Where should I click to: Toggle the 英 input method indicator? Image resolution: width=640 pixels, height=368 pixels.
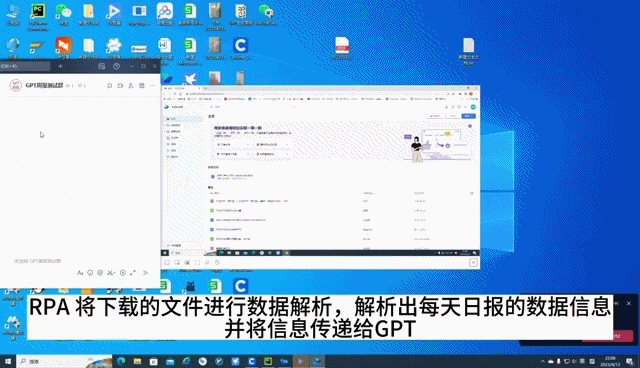(x=582, y=361)
